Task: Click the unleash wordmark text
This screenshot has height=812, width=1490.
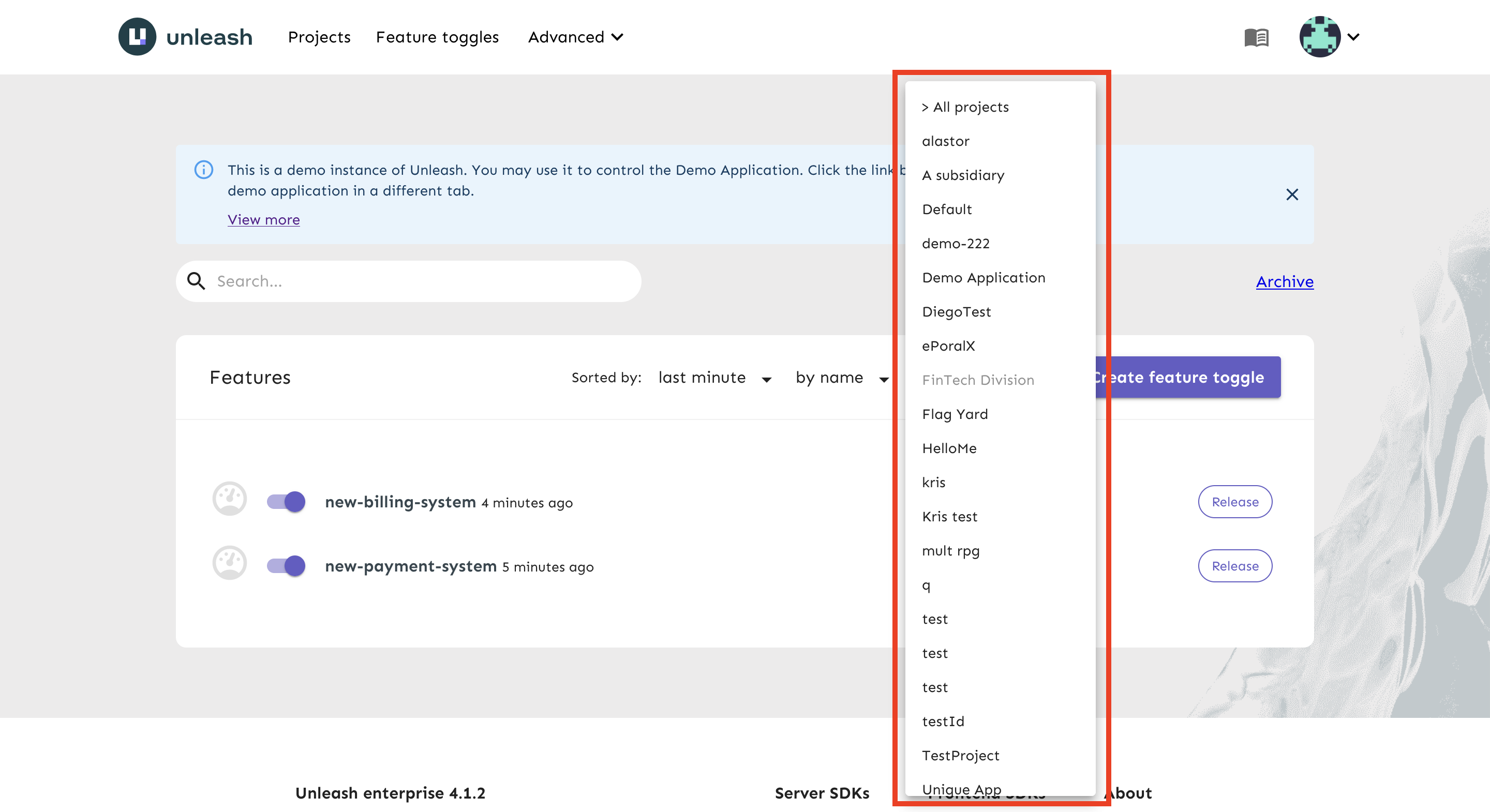Action: click(x=210, y=38)
